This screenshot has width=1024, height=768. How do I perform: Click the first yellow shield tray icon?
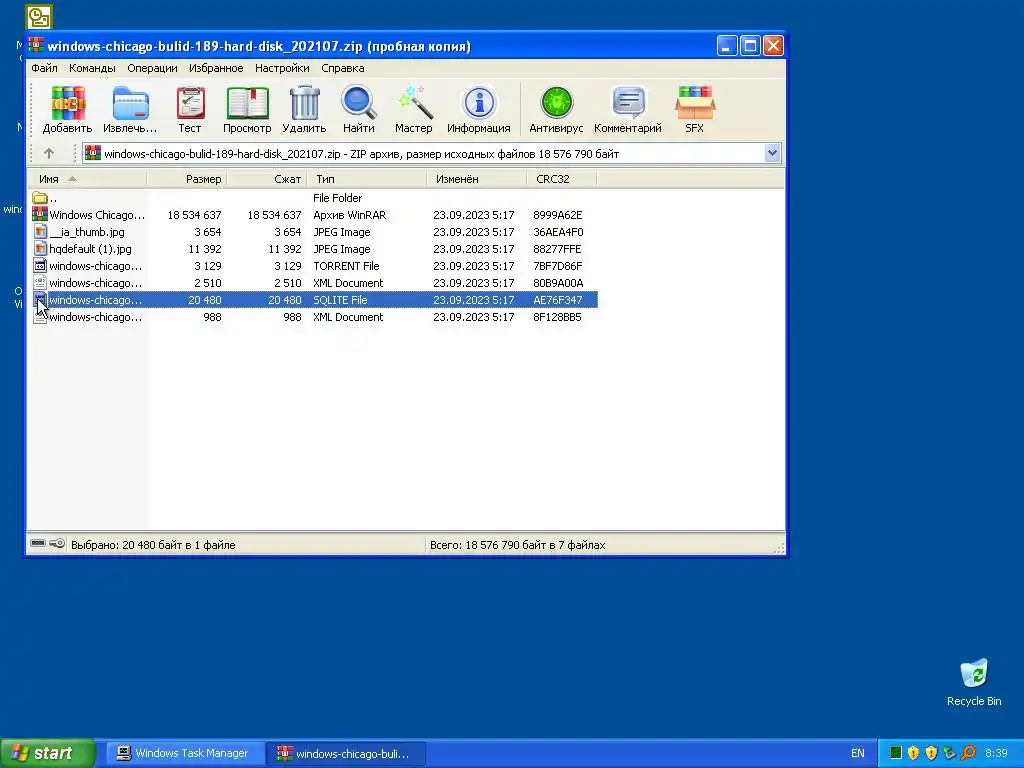914,753
